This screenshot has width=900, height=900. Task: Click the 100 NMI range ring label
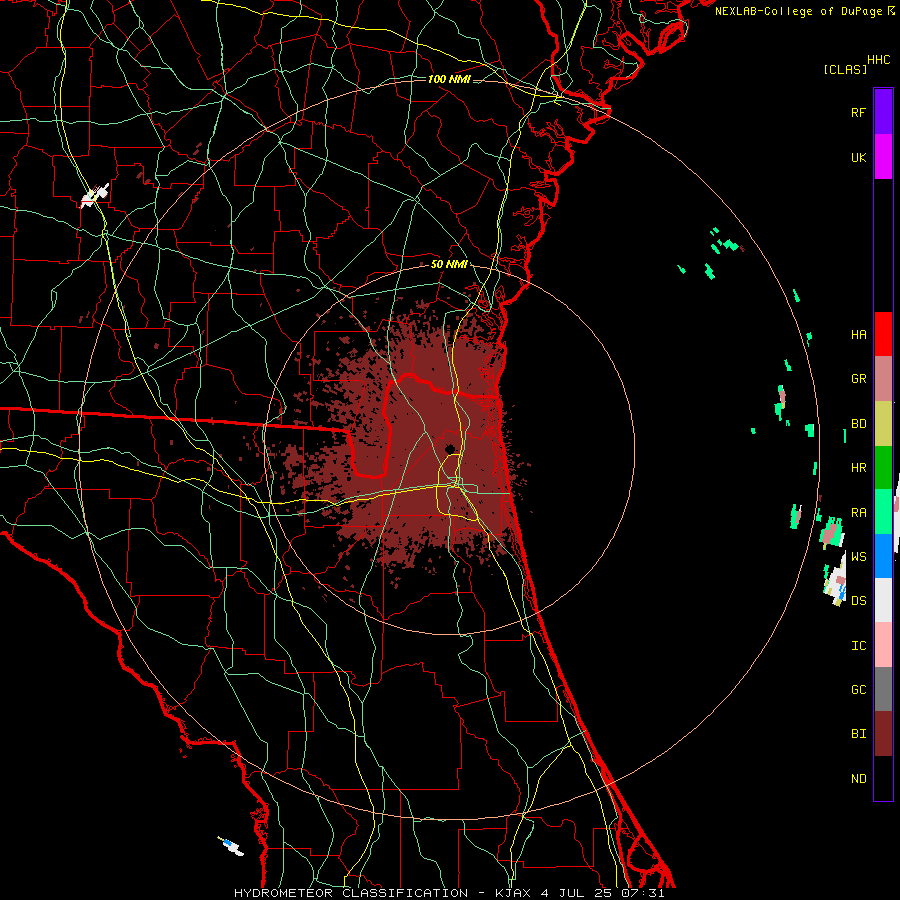pos(449,79)
